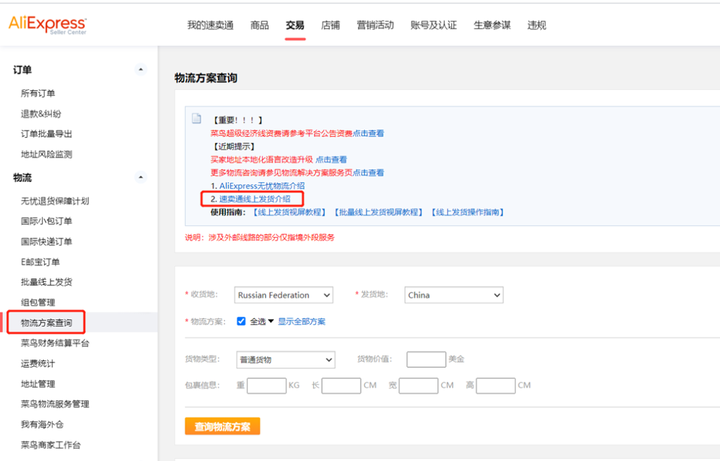Screen dimensions: 720x461
Task: Collapse the 物流 sidebar section
Action: tap(141, 177)
